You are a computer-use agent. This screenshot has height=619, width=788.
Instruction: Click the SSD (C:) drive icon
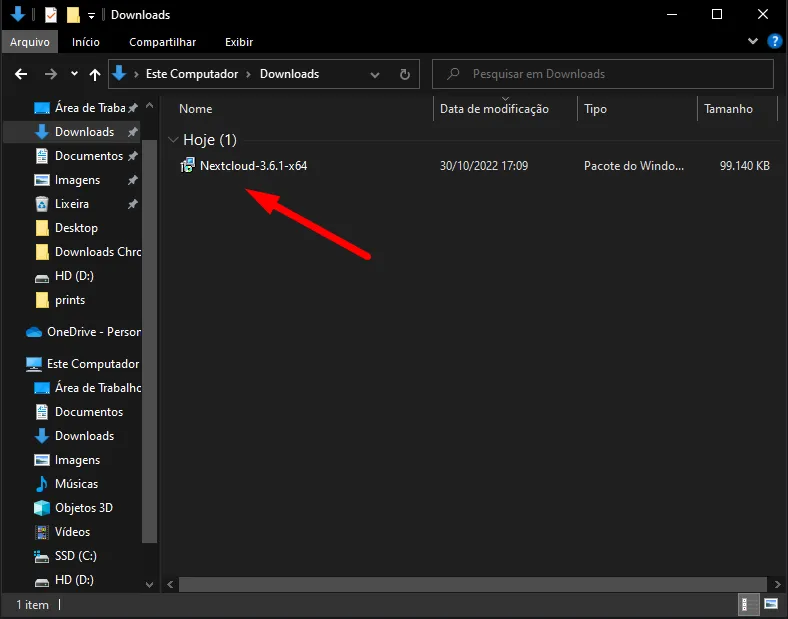click(42, 556)
